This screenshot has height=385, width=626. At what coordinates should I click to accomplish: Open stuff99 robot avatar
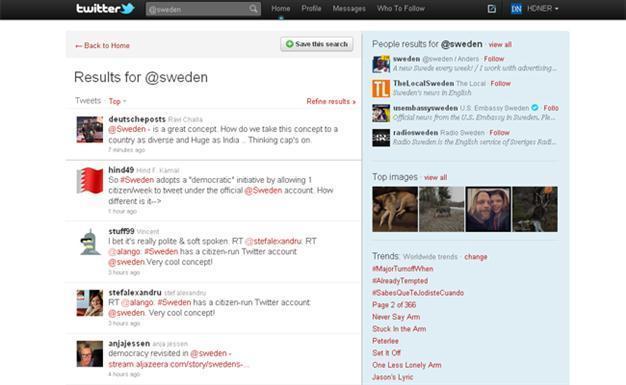pos(90,242)
